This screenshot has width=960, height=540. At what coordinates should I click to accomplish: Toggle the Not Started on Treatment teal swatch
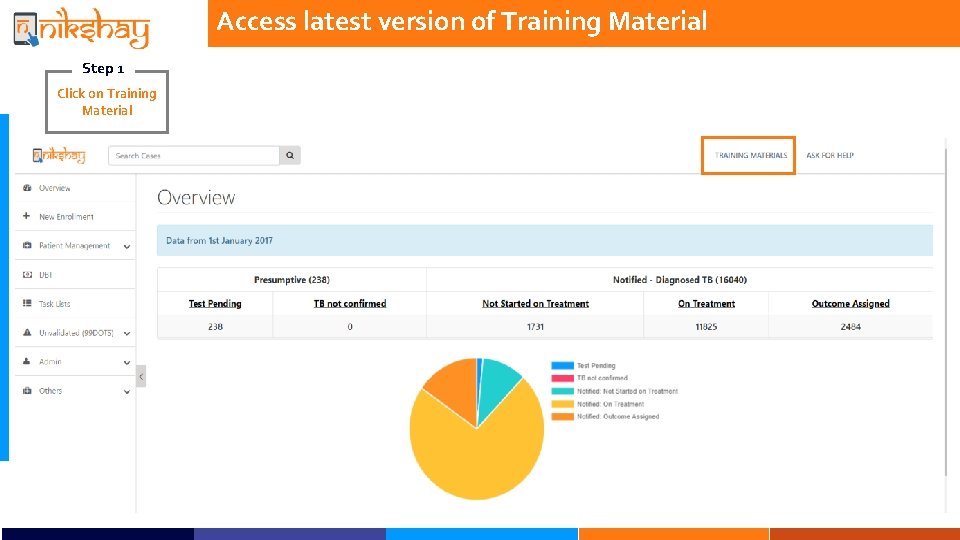[x=562, y=391]
